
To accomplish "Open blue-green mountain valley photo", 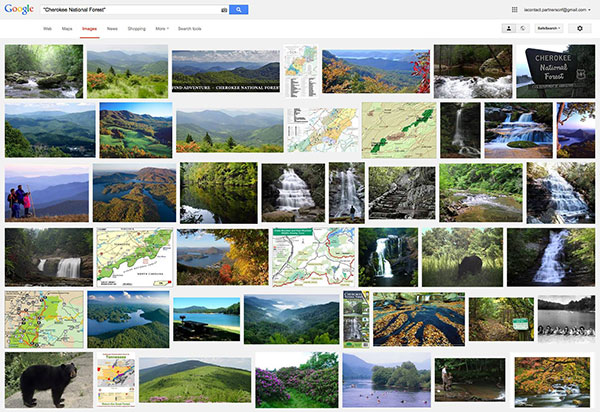I will point(50,130).
